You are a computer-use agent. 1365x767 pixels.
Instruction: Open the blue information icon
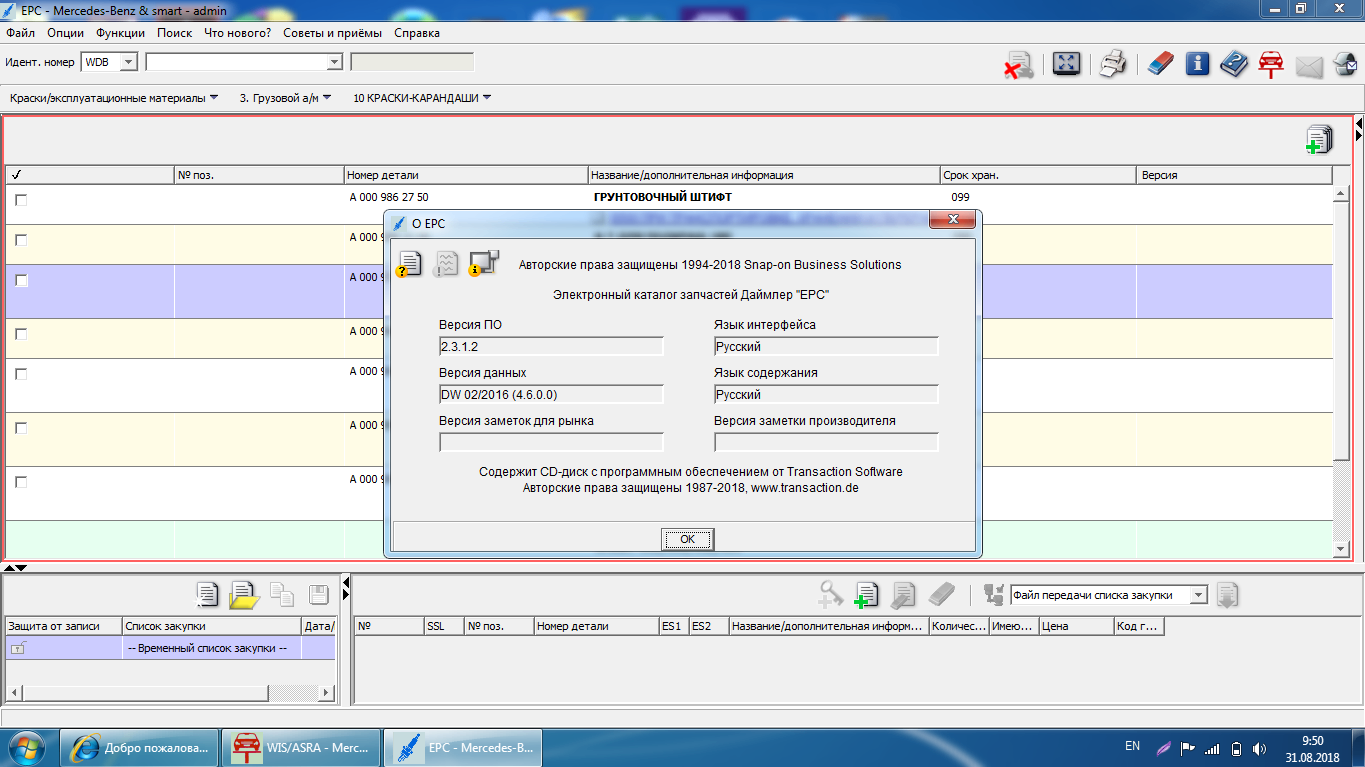click(1197, 65)
